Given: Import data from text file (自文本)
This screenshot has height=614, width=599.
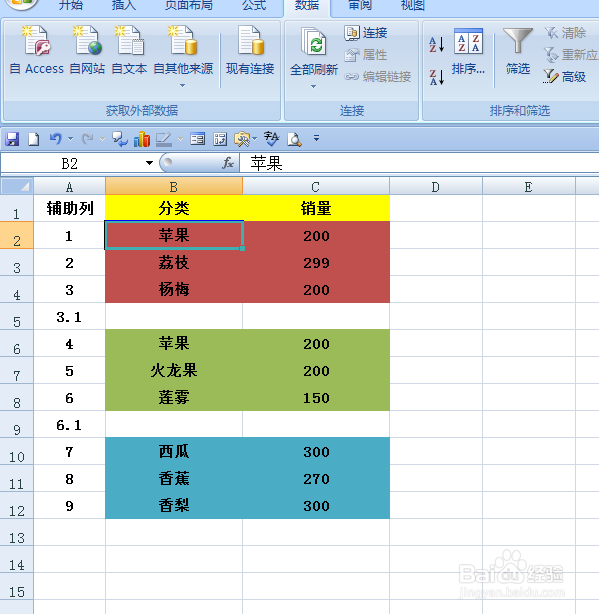Looking at the screenshot, I should (129, 50).
